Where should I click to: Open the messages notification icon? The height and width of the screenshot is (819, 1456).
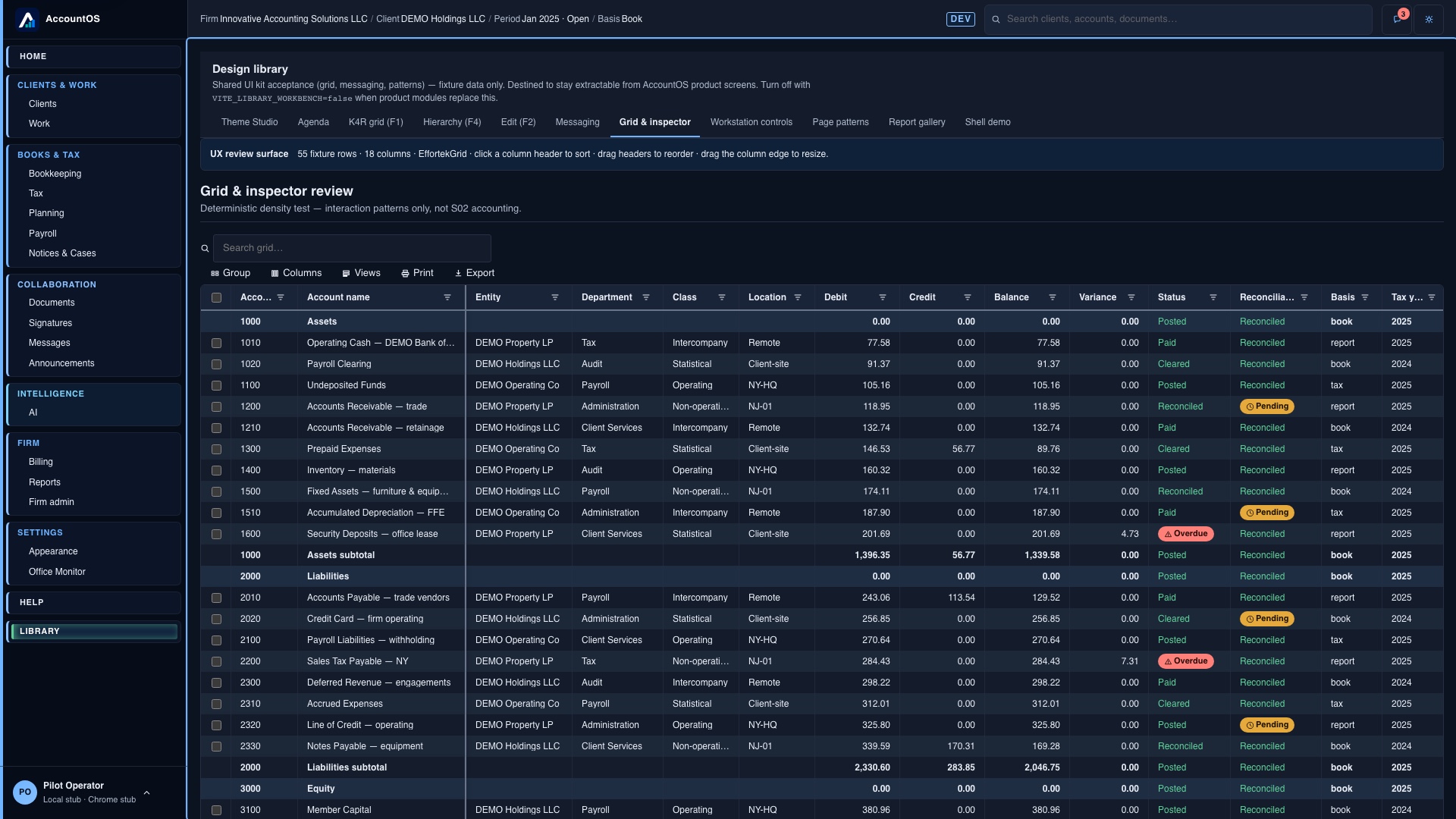pos(1397,19)
